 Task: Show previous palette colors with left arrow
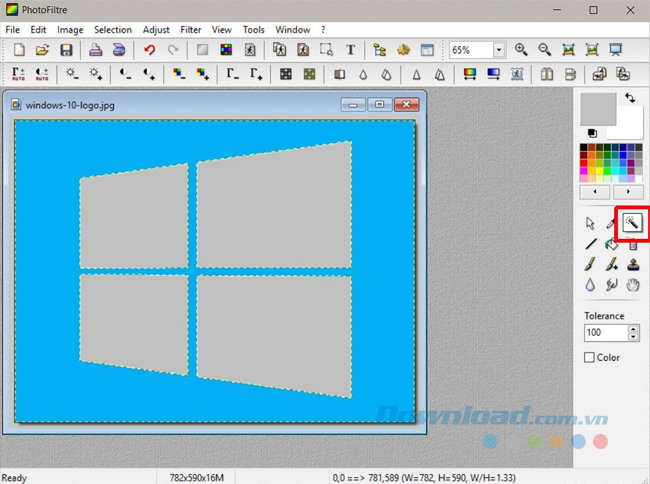596,191
